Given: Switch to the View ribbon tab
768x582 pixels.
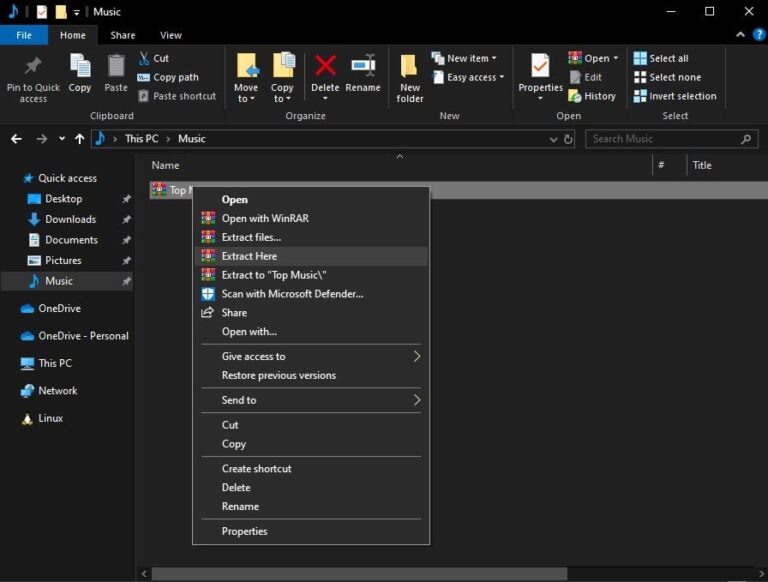Looking at the screenshot, I should tap(171, 35).
